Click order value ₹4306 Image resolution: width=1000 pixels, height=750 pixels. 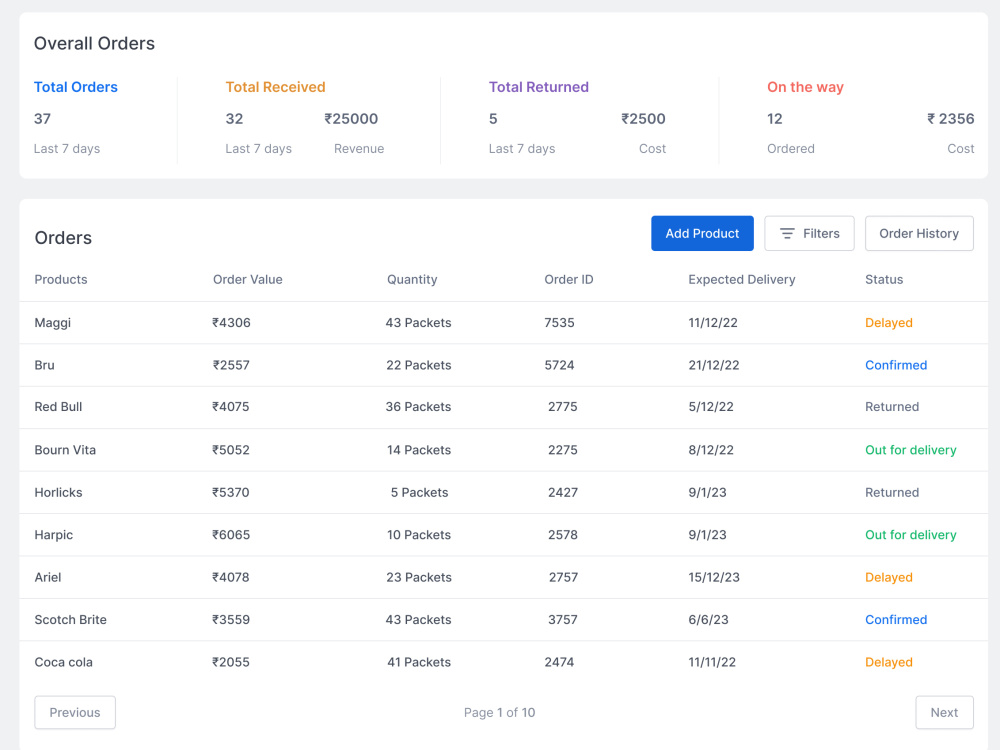[232, 323]
